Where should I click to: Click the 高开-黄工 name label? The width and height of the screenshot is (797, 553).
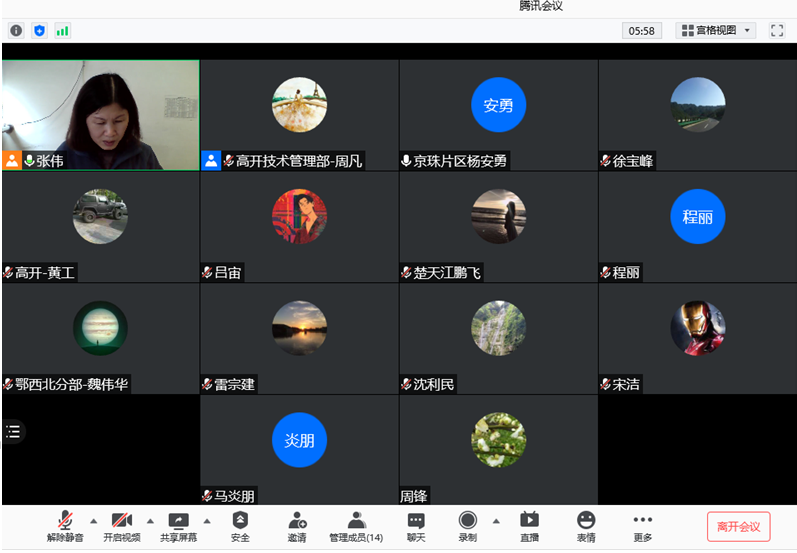[45, 273]
